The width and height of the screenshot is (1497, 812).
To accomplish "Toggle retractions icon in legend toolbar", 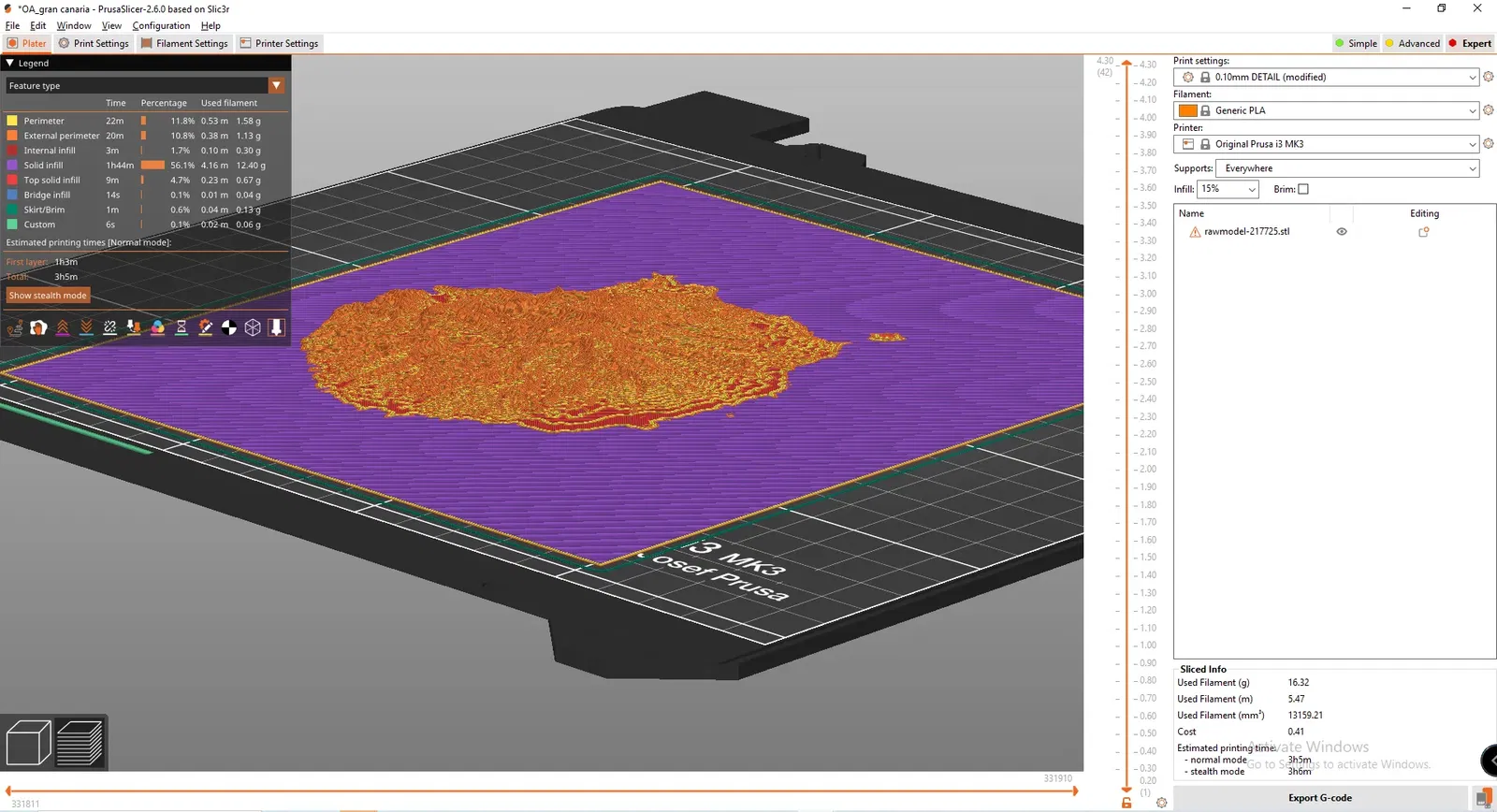I will pos(63,327).
